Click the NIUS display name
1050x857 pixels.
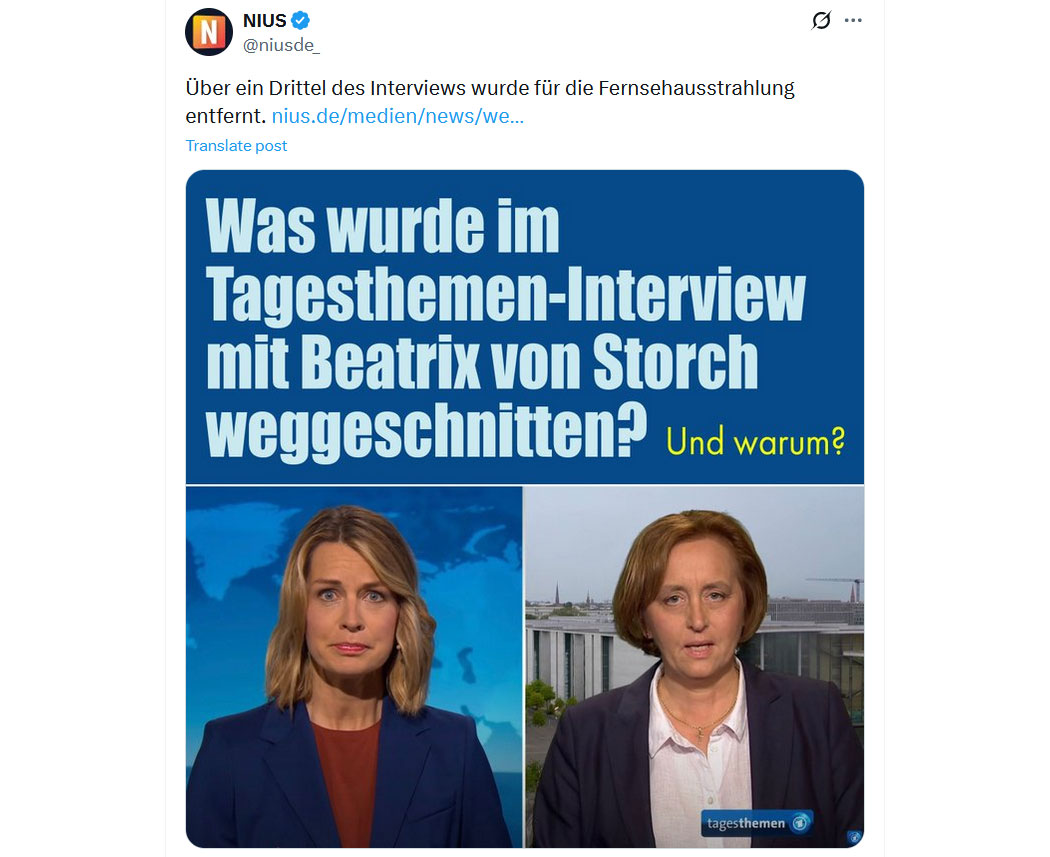coord(265,21)
